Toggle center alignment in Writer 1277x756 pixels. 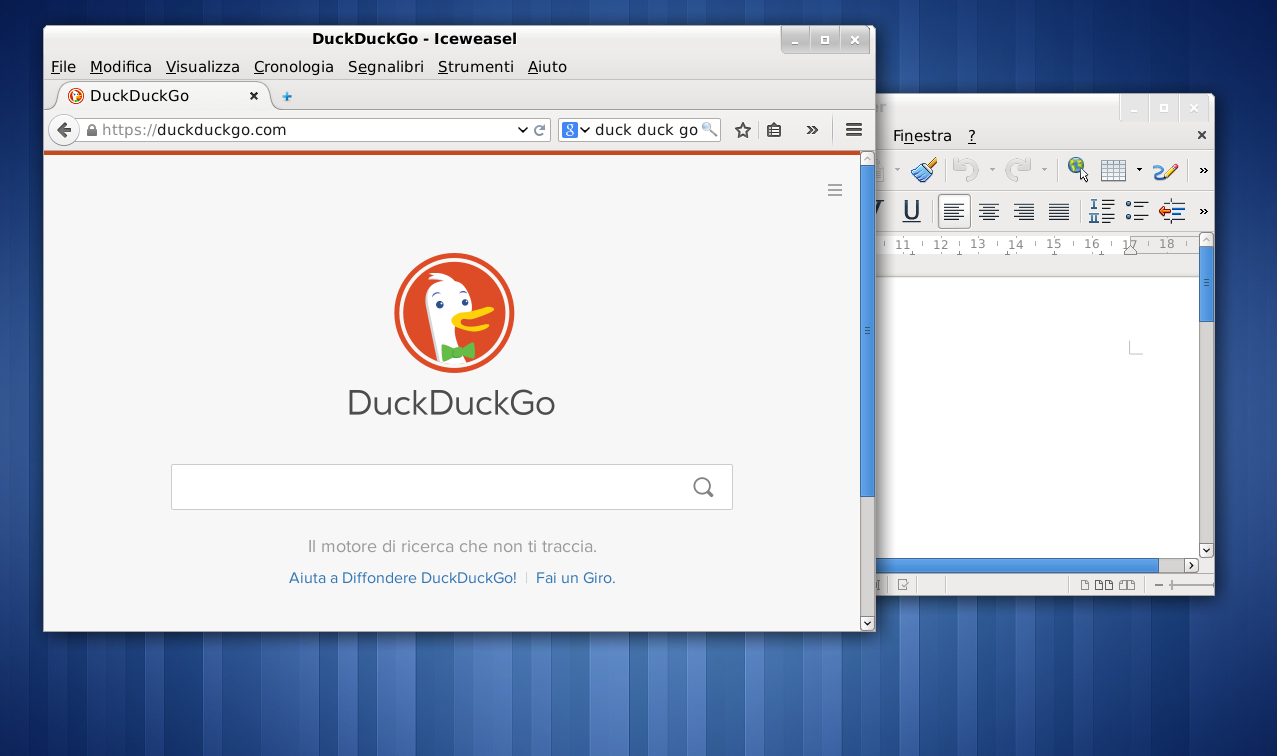click(989, 211)
